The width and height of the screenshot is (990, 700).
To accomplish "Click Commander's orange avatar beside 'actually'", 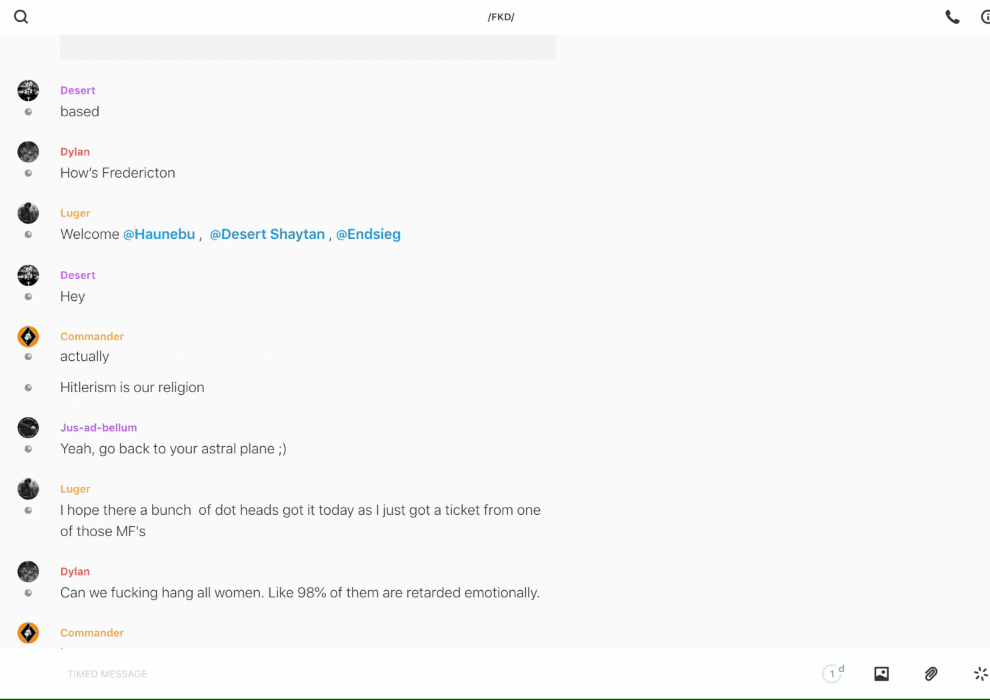I will pyautogui.click(x=28, y=337).
